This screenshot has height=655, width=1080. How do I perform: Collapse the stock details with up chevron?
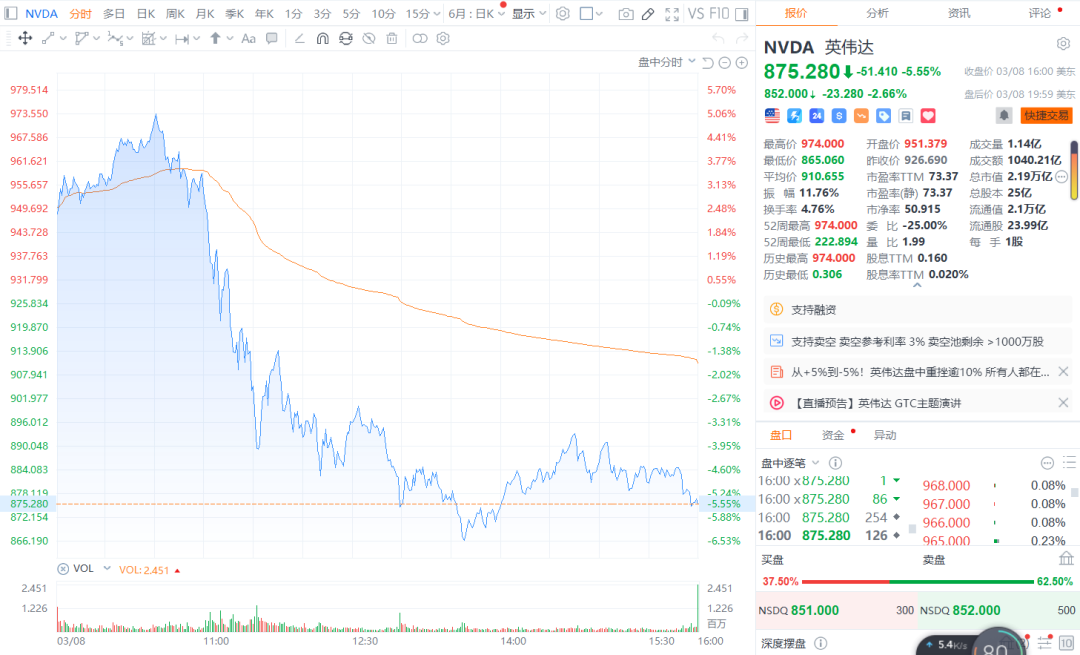917,284
